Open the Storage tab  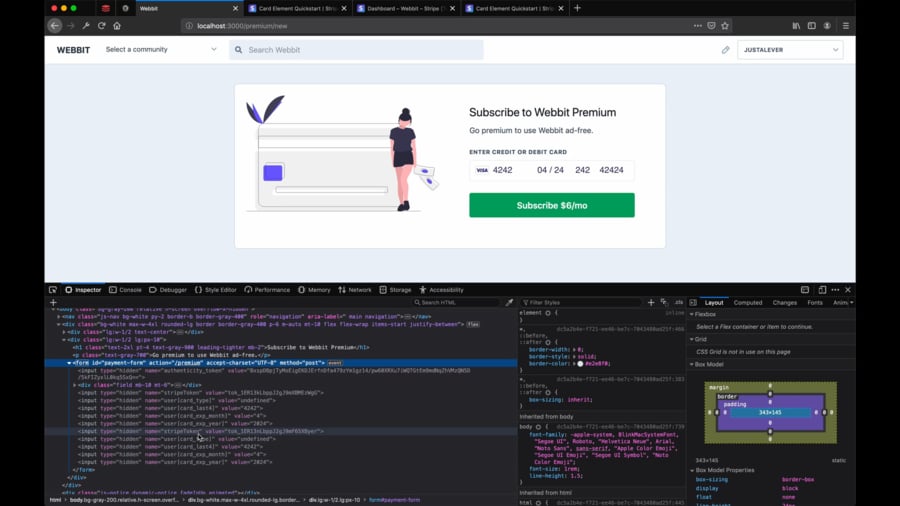click(395, 290)
